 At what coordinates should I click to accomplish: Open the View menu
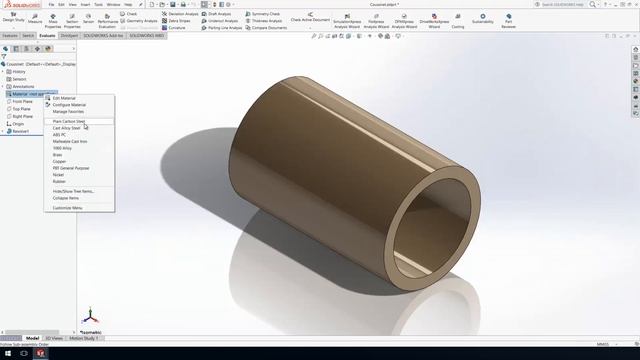click(73, 4)
